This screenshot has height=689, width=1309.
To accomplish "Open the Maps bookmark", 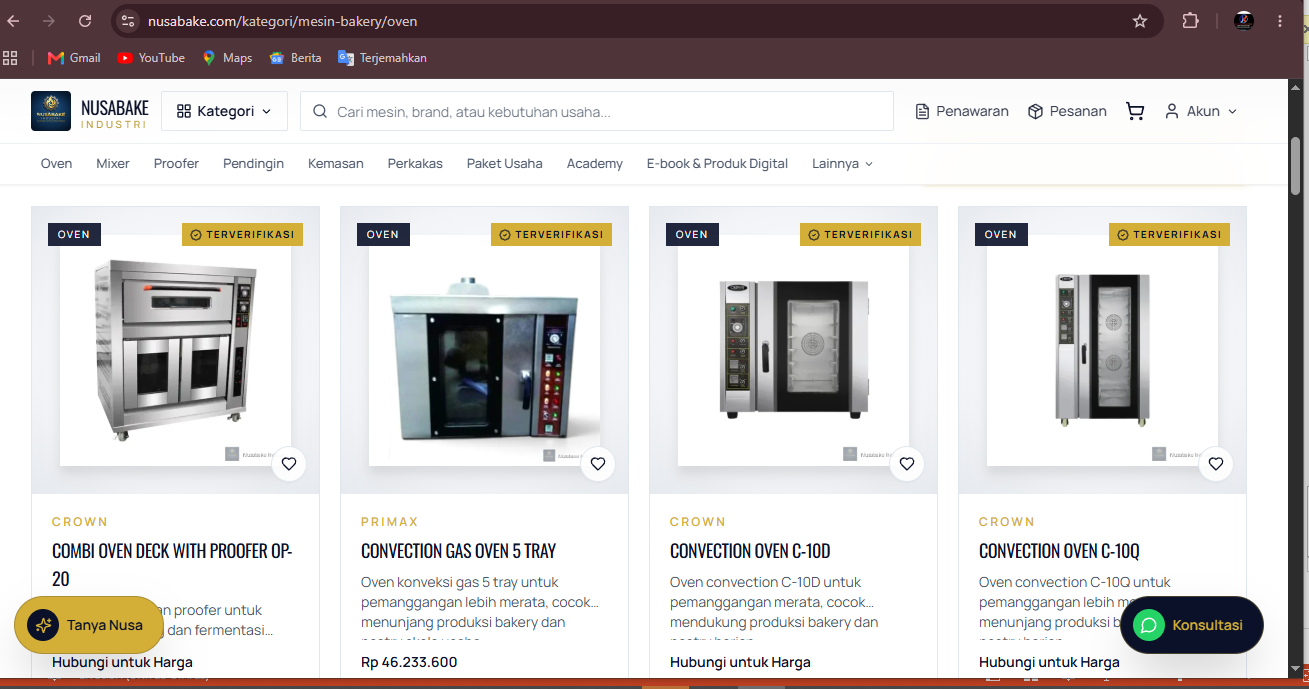I will (227, 58).
